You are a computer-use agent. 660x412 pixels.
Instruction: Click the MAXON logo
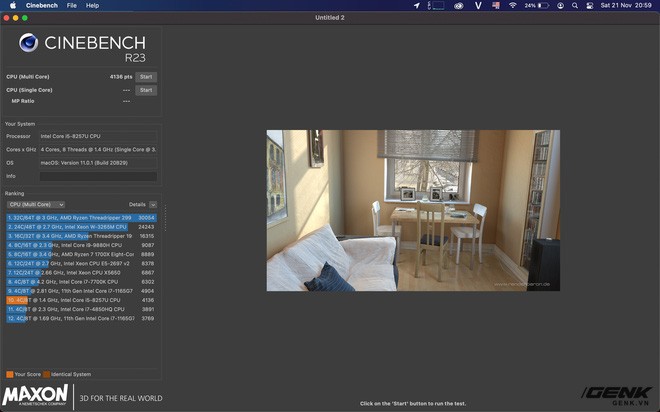35,395
